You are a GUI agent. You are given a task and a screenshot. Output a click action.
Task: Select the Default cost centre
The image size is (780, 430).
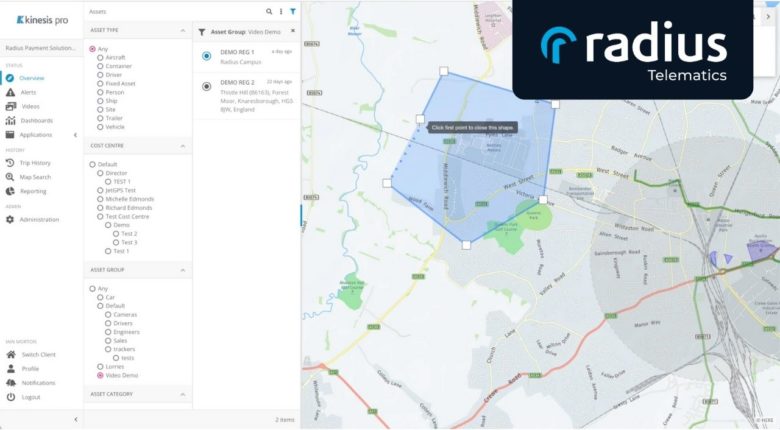point(93,164)
